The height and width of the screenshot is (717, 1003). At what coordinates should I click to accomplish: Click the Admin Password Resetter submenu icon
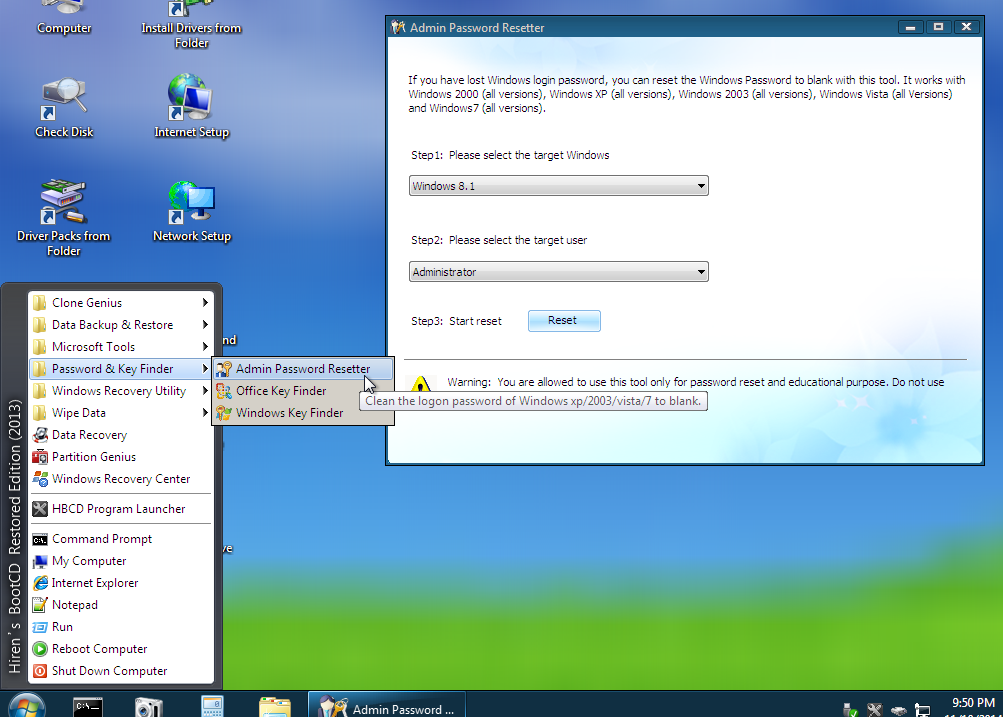(223, 369)
